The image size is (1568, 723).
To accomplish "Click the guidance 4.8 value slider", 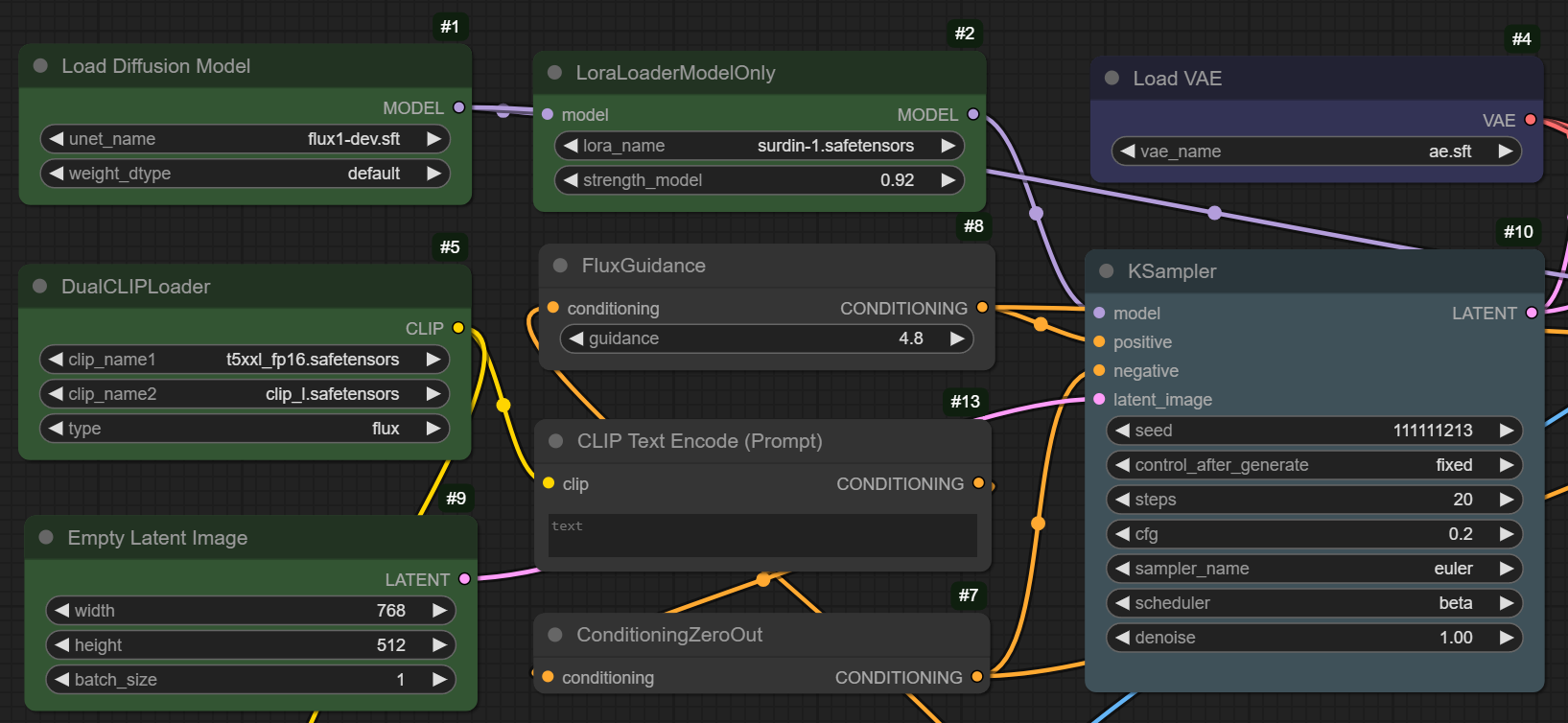I will click(766, 338).
